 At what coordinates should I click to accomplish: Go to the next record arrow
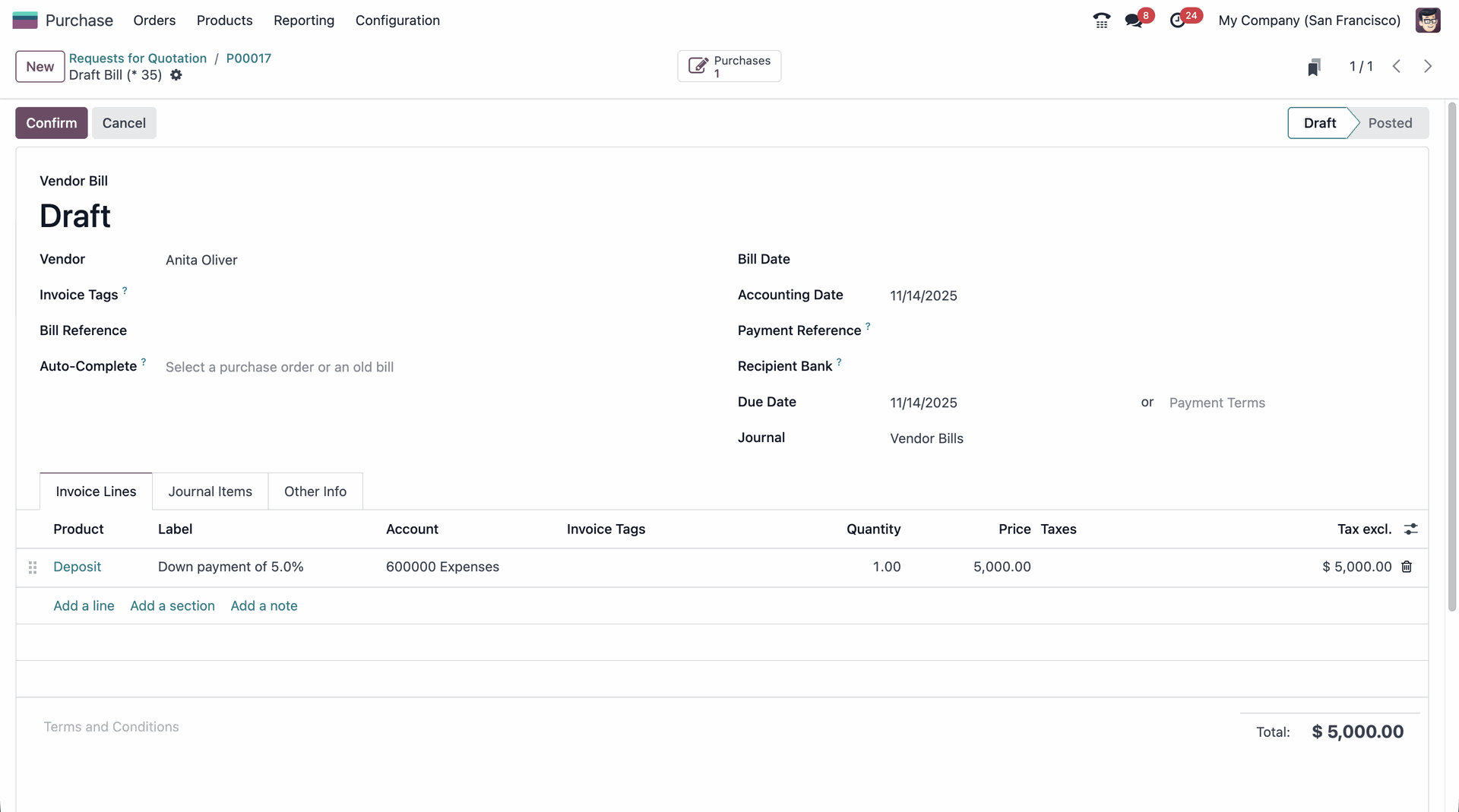[1428, 67]
